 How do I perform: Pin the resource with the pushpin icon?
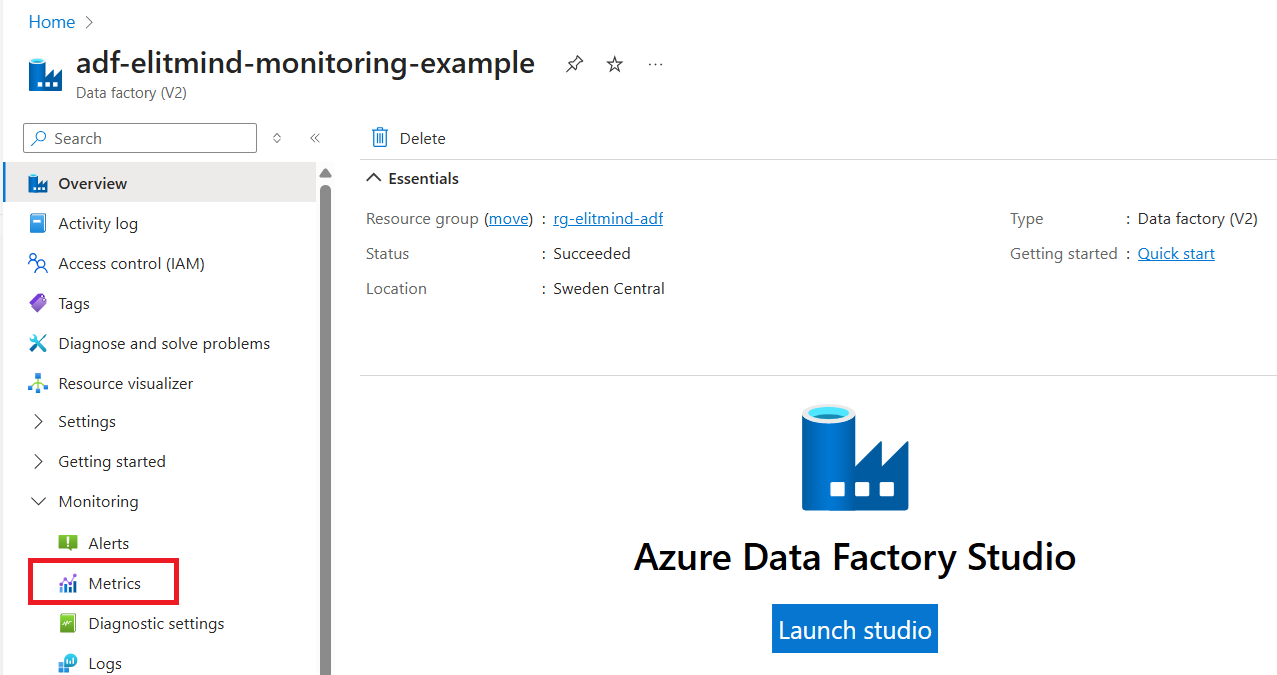click(x=574, y=64)
